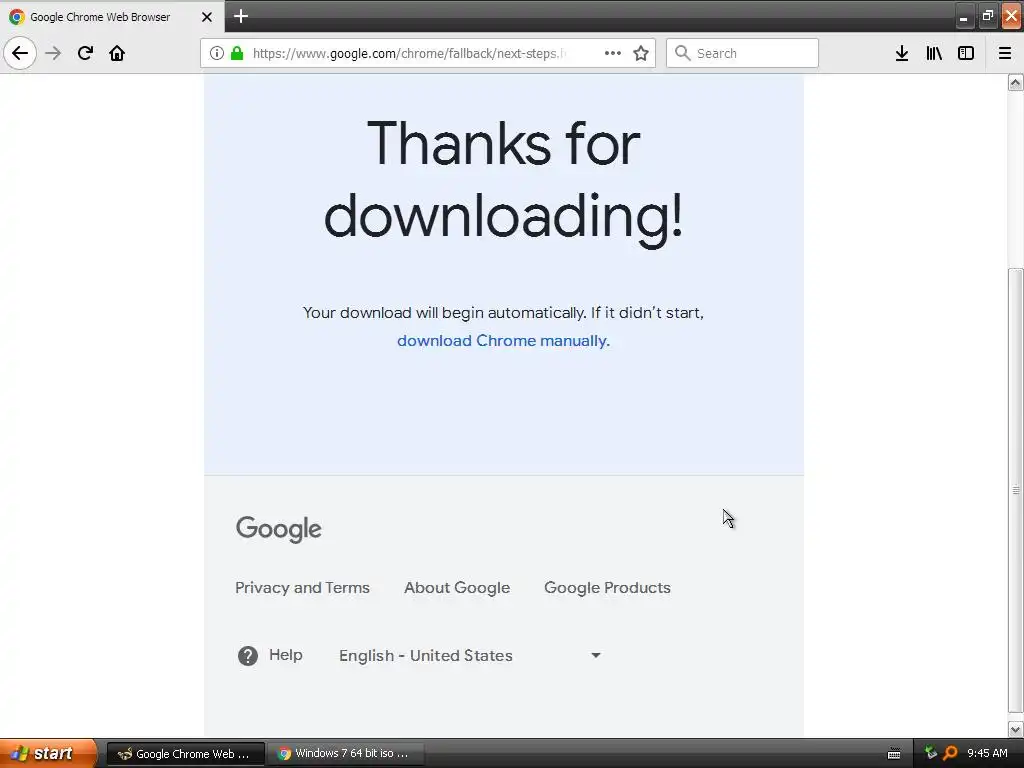Viewport: 1024px width, 768px height.
Task: Open the browser home page
Action: click(117, 53)
